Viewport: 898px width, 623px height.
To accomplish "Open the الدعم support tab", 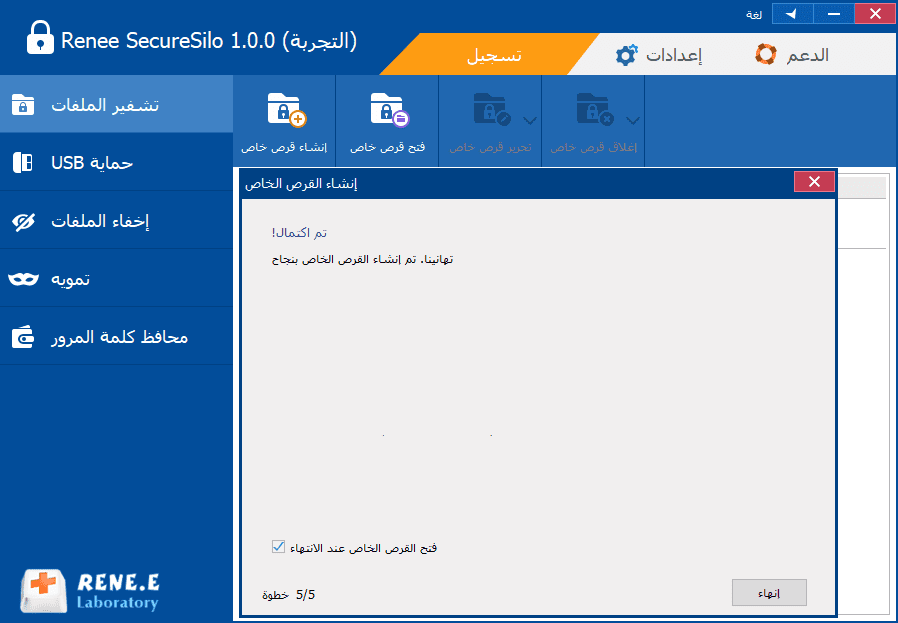I will 792,55.
